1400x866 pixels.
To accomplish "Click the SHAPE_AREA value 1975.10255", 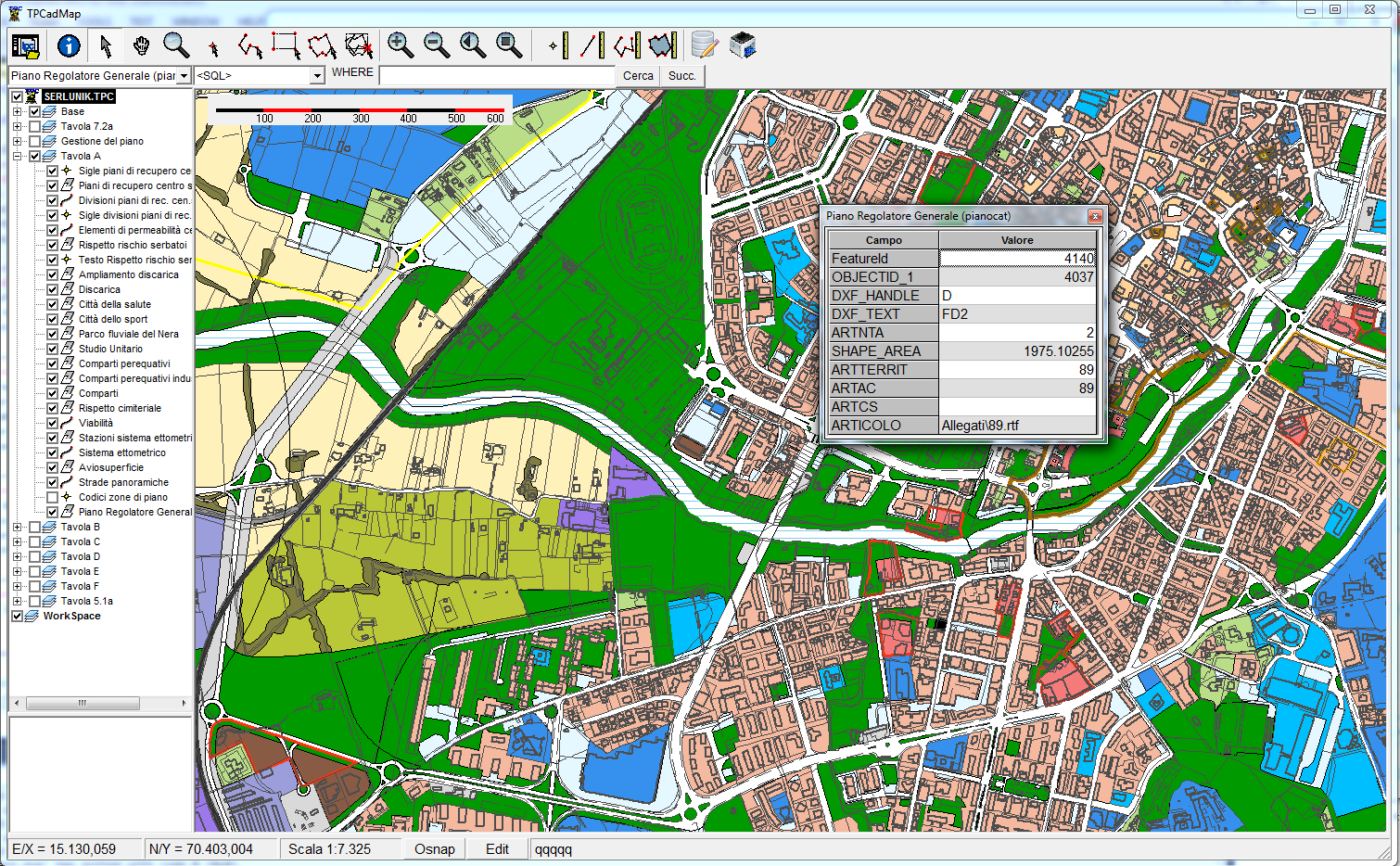I will point(1018,351).
